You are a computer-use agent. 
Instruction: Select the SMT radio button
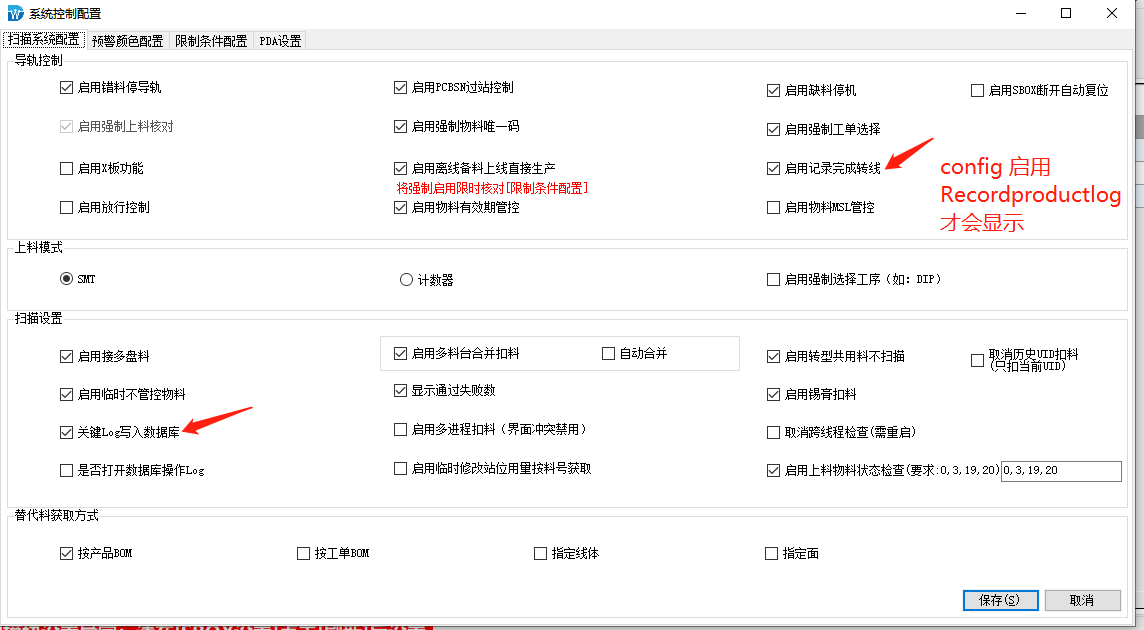tap(67, 280)
